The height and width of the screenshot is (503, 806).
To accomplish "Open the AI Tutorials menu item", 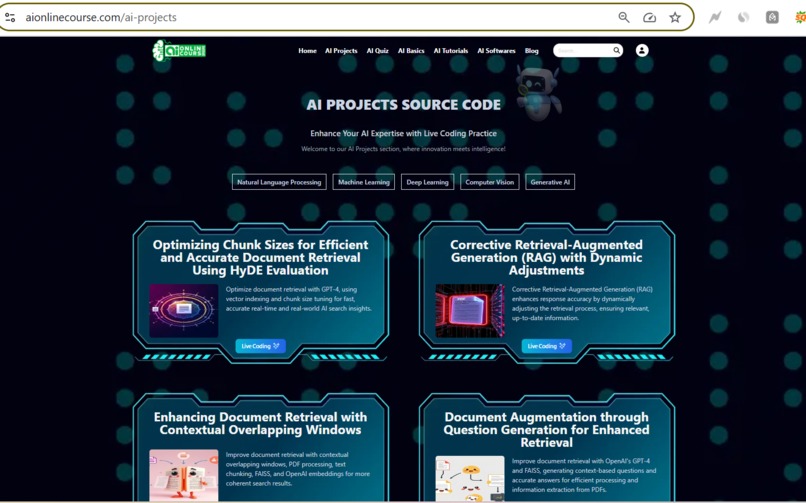I will coord(451,50).
